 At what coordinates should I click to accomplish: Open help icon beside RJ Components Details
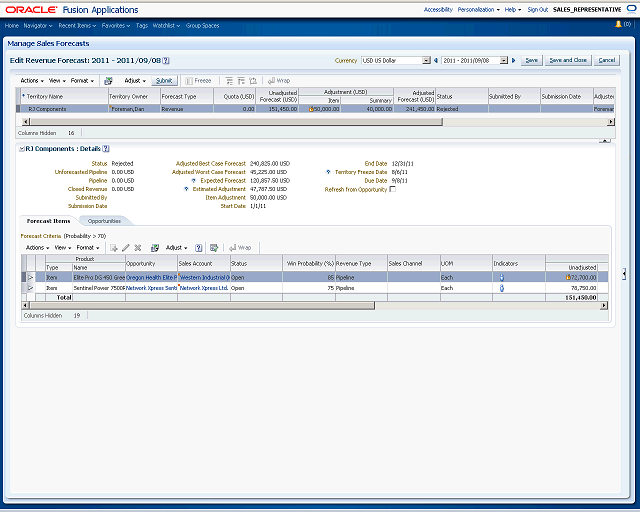point(106,149)
